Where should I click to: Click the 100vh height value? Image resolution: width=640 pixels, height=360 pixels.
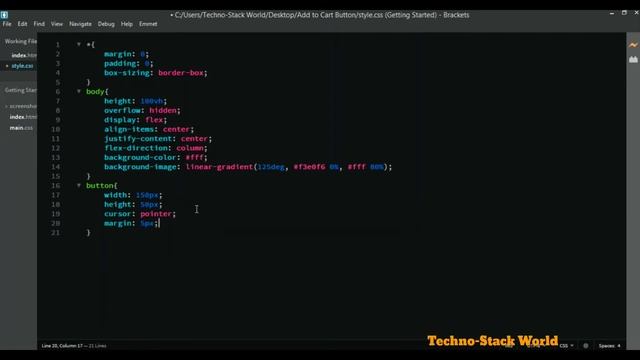151,101
